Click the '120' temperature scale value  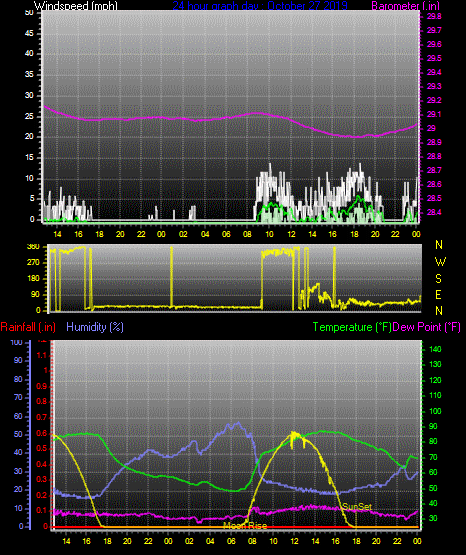tap(435, 381)
